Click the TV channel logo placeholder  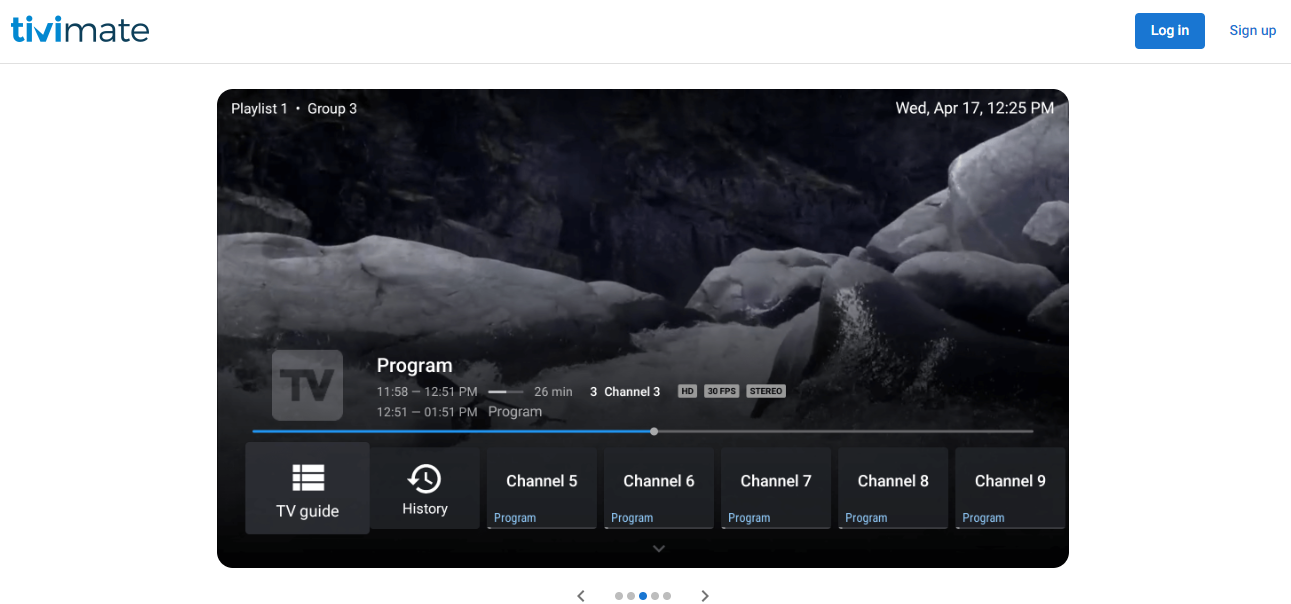307,385
